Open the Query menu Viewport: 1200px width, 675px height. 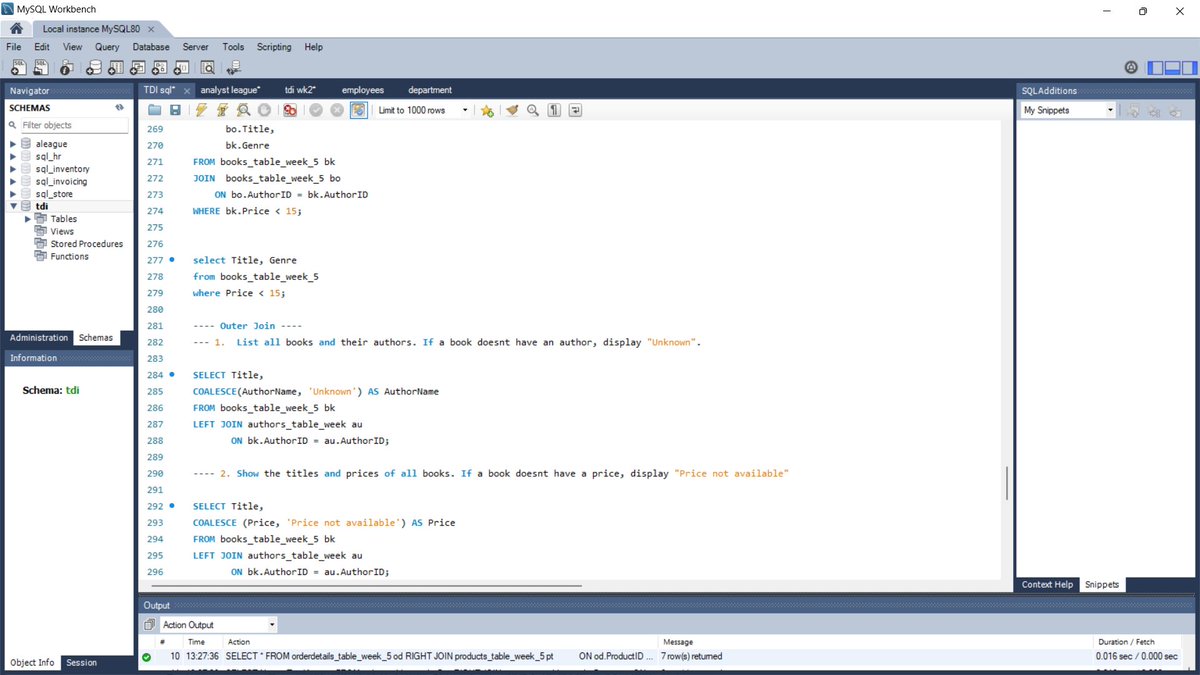point(107,47)
